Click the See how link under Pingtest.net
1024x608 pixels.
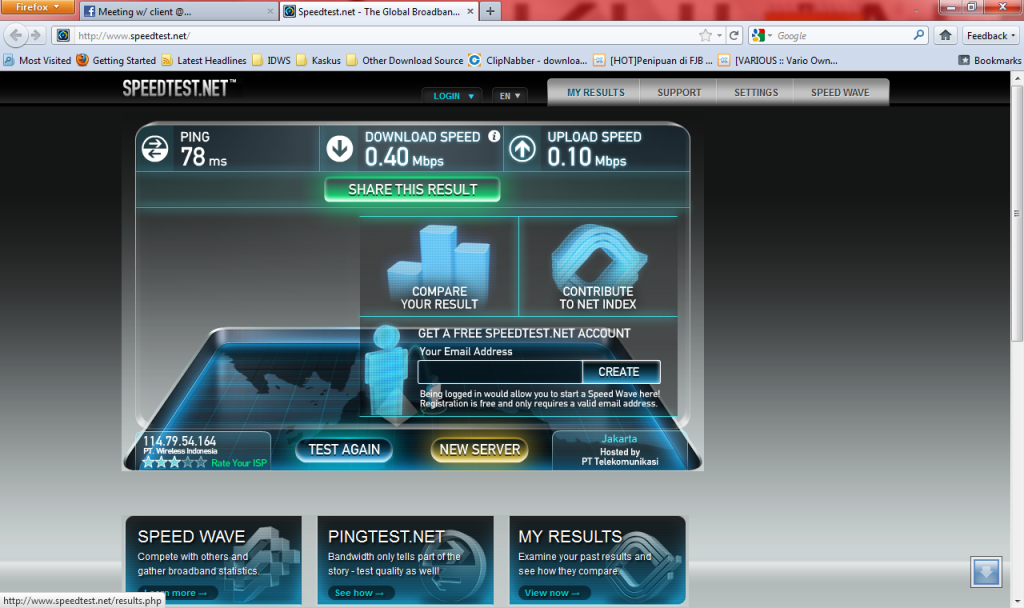click(x=361, y=593)
